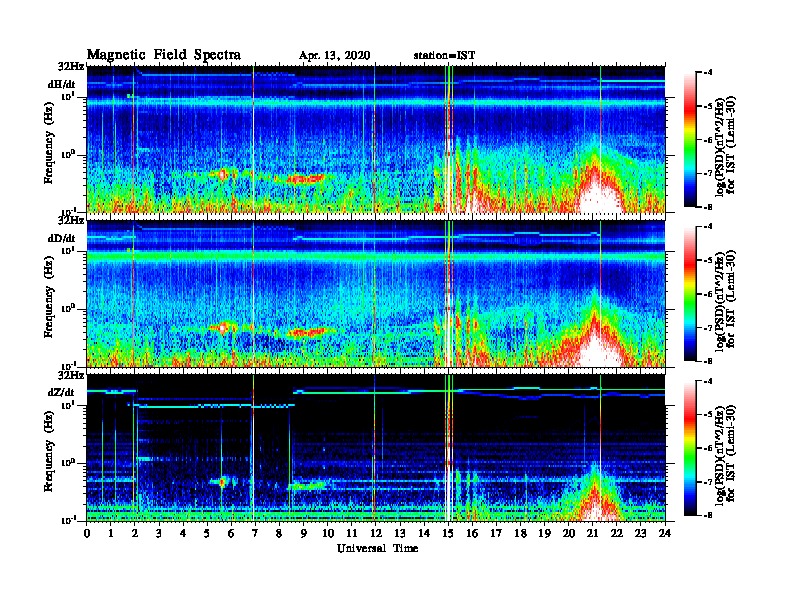Click hour '23' on the Universal Time axis
792x612 pixels.
point(640,533)
